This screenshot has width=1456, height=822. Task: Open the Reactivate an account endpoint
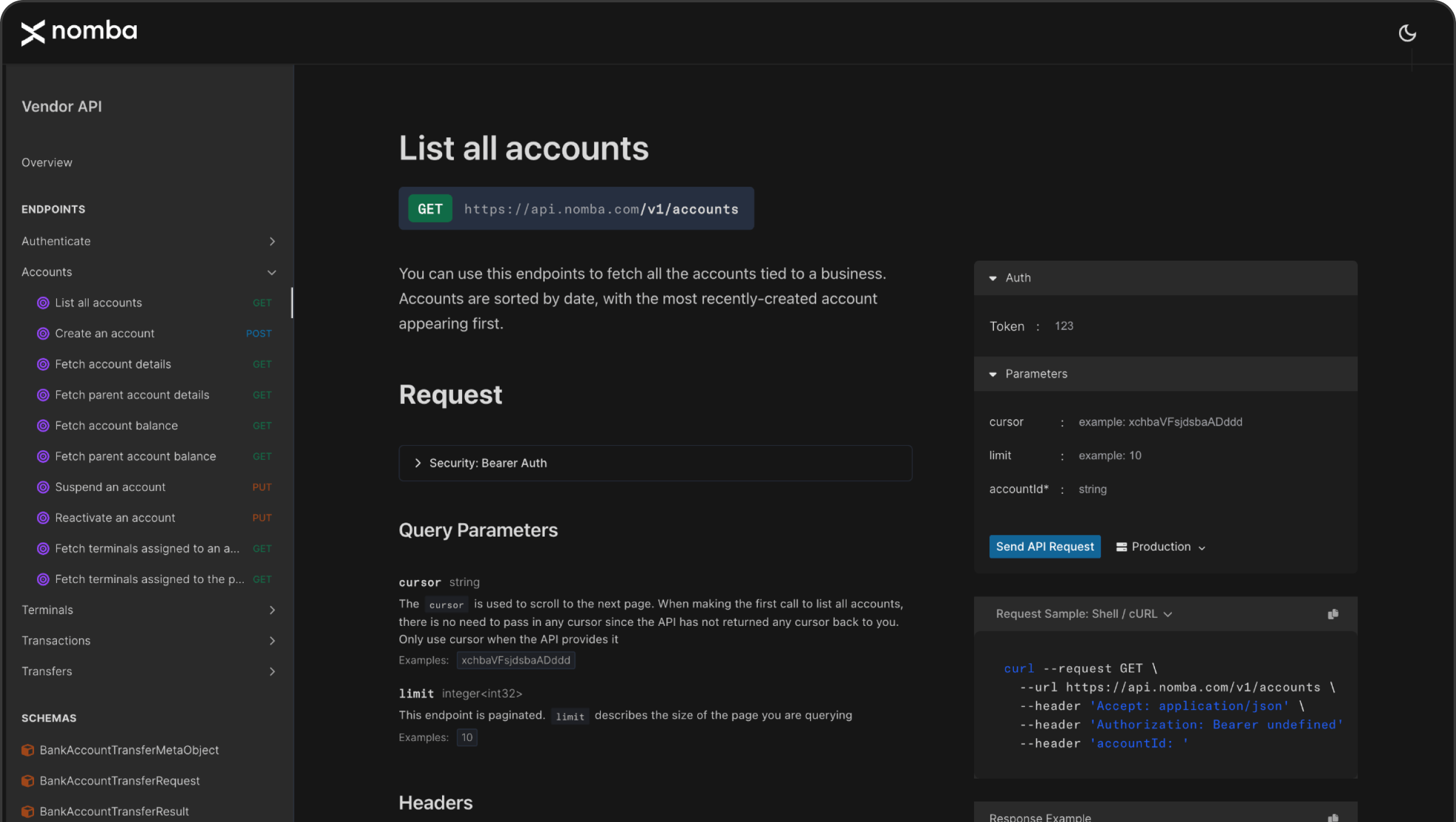(115, 518)
